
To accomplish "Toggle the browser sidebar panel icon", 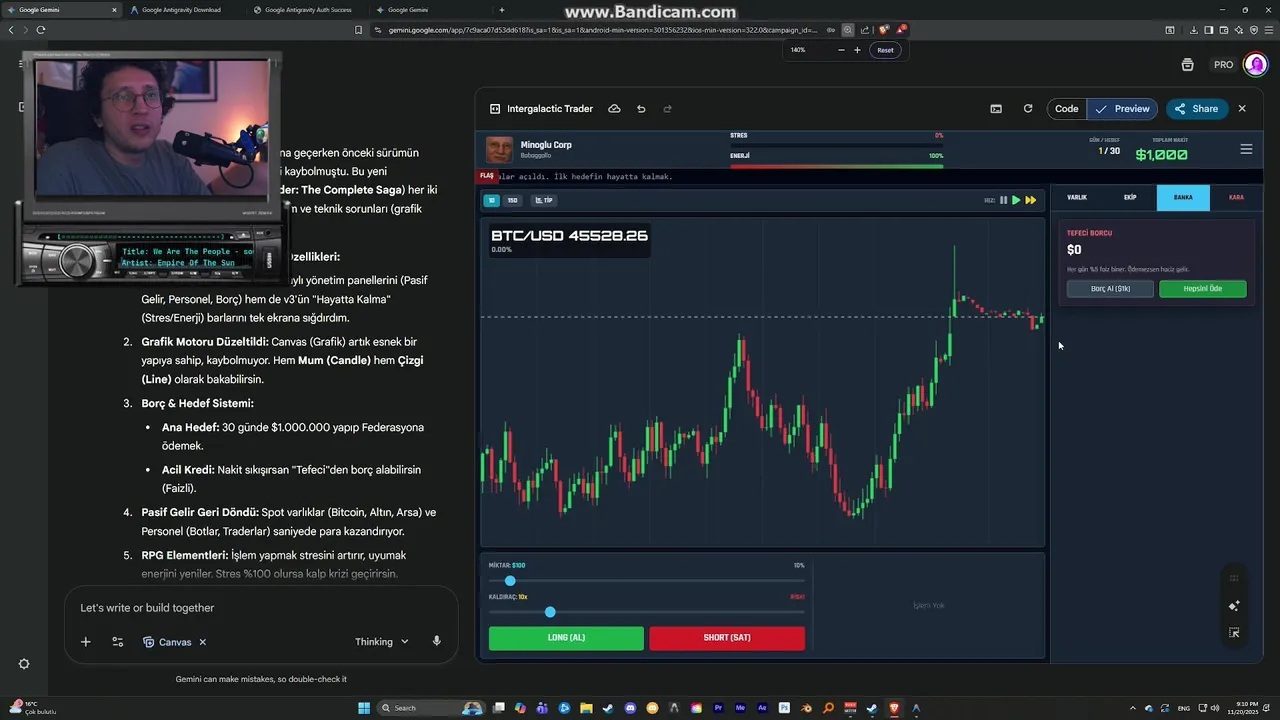I will [x=1209, y=30].
